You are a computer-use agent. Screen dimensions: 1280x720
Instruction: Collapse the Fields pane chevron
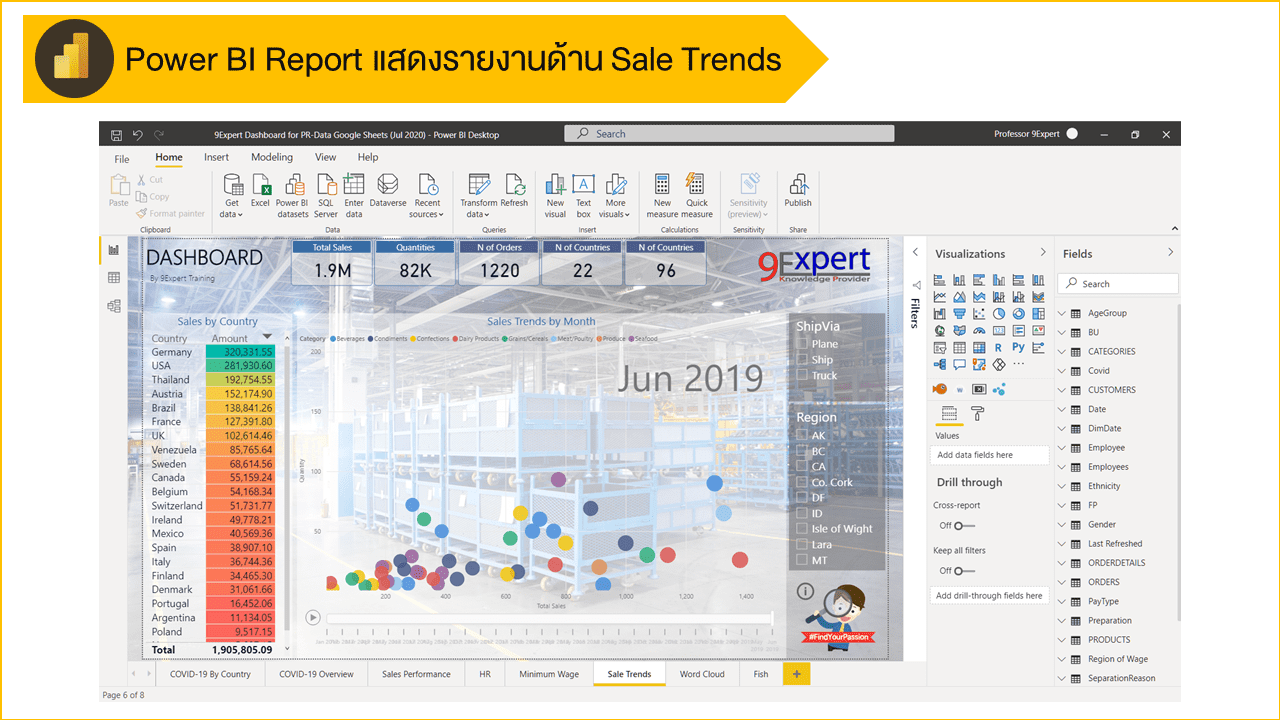pyautogui.click(x=1171, y=253)
